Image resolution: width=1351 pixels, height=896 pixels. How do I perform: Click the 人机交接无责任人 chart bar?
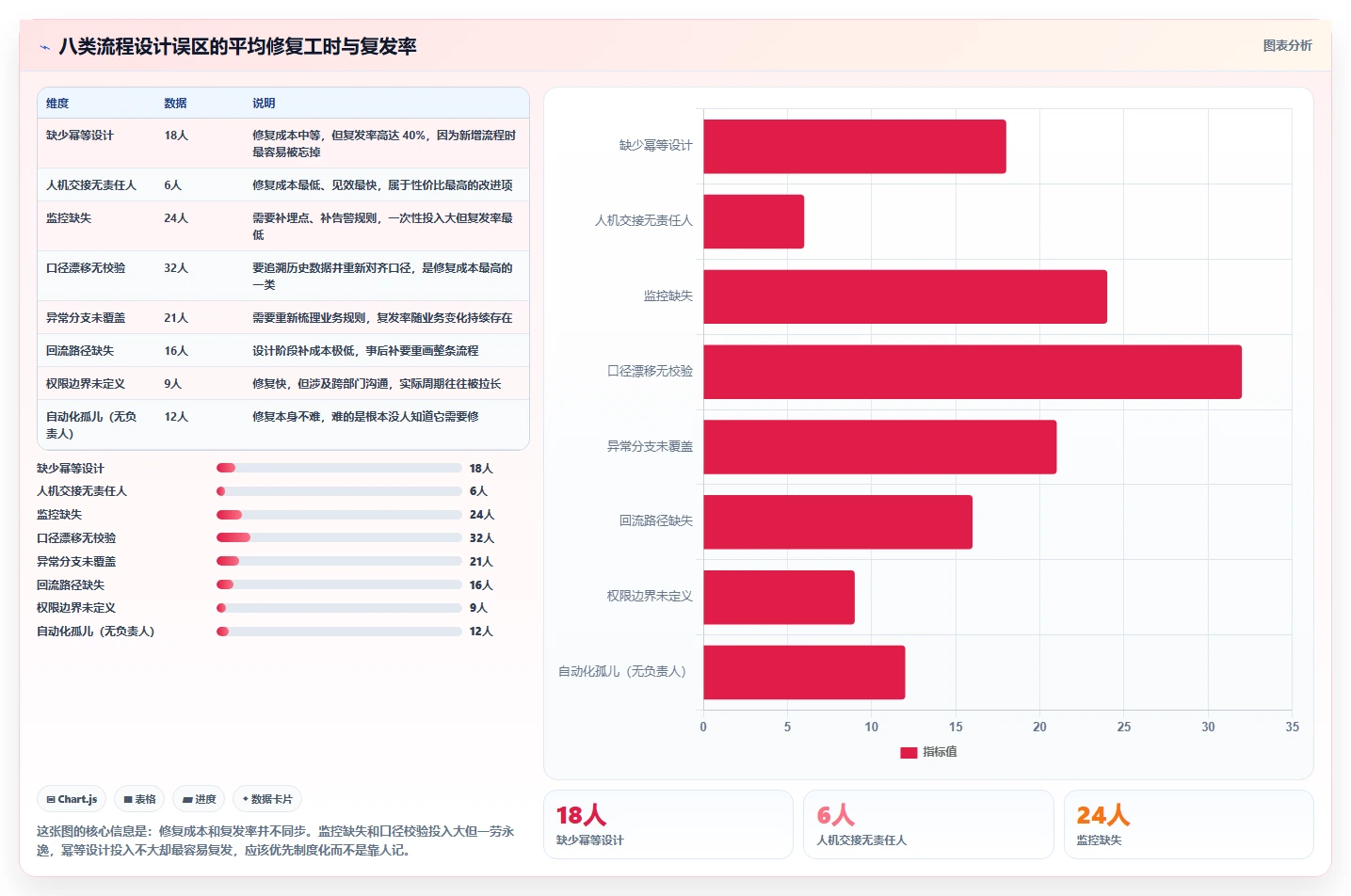click(x=754, y=222)
